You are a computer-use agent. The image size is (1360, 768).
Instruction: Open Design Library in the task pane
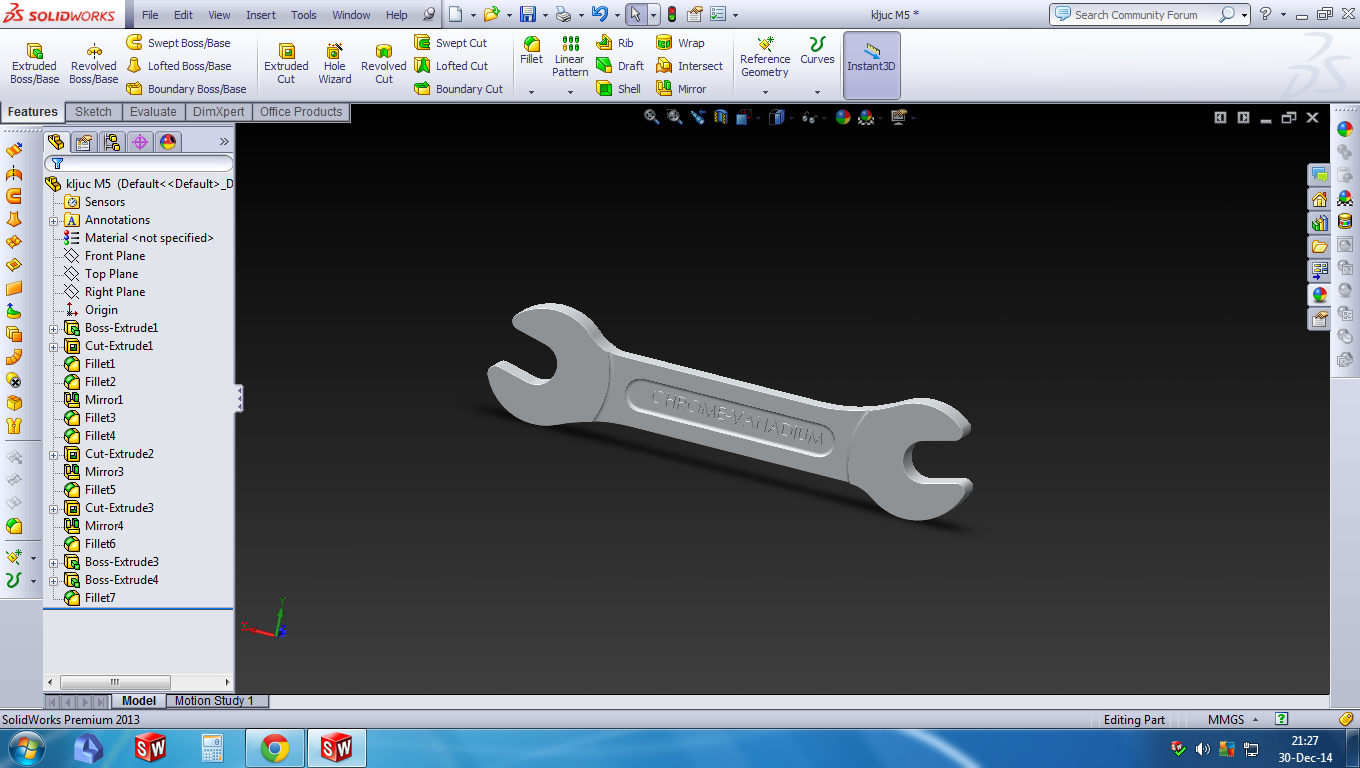[x=1320, y=222]
